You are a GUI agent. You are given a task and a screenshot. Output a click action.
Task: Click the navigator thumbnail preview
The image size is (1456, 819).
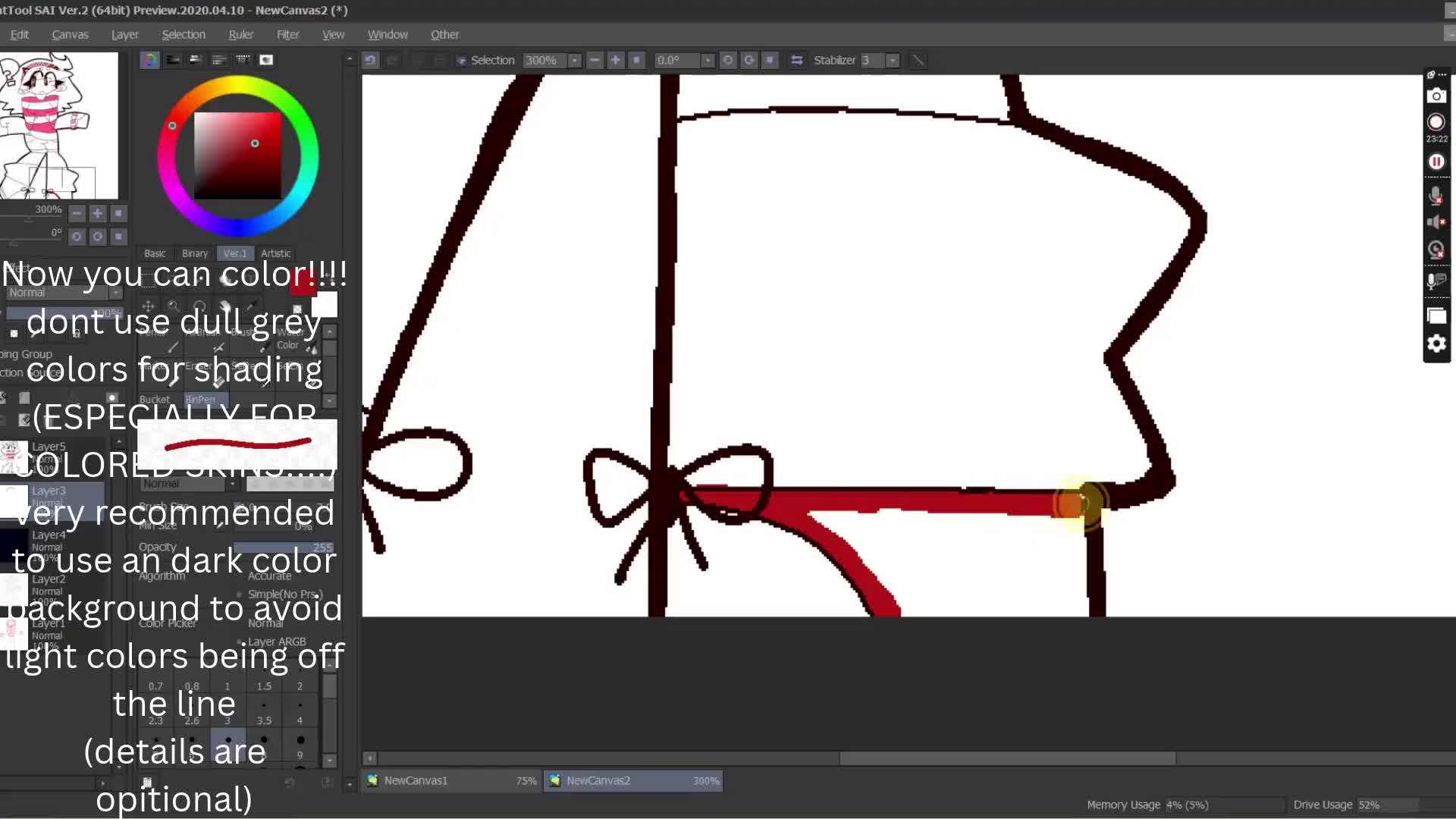coord(59,126)
